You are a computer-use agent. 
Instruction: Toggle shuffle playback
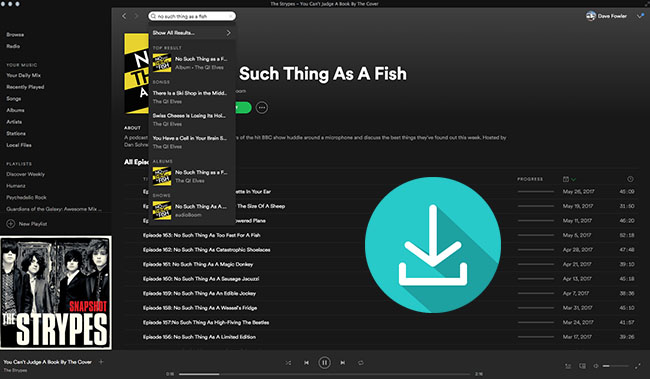coord(288,363)
